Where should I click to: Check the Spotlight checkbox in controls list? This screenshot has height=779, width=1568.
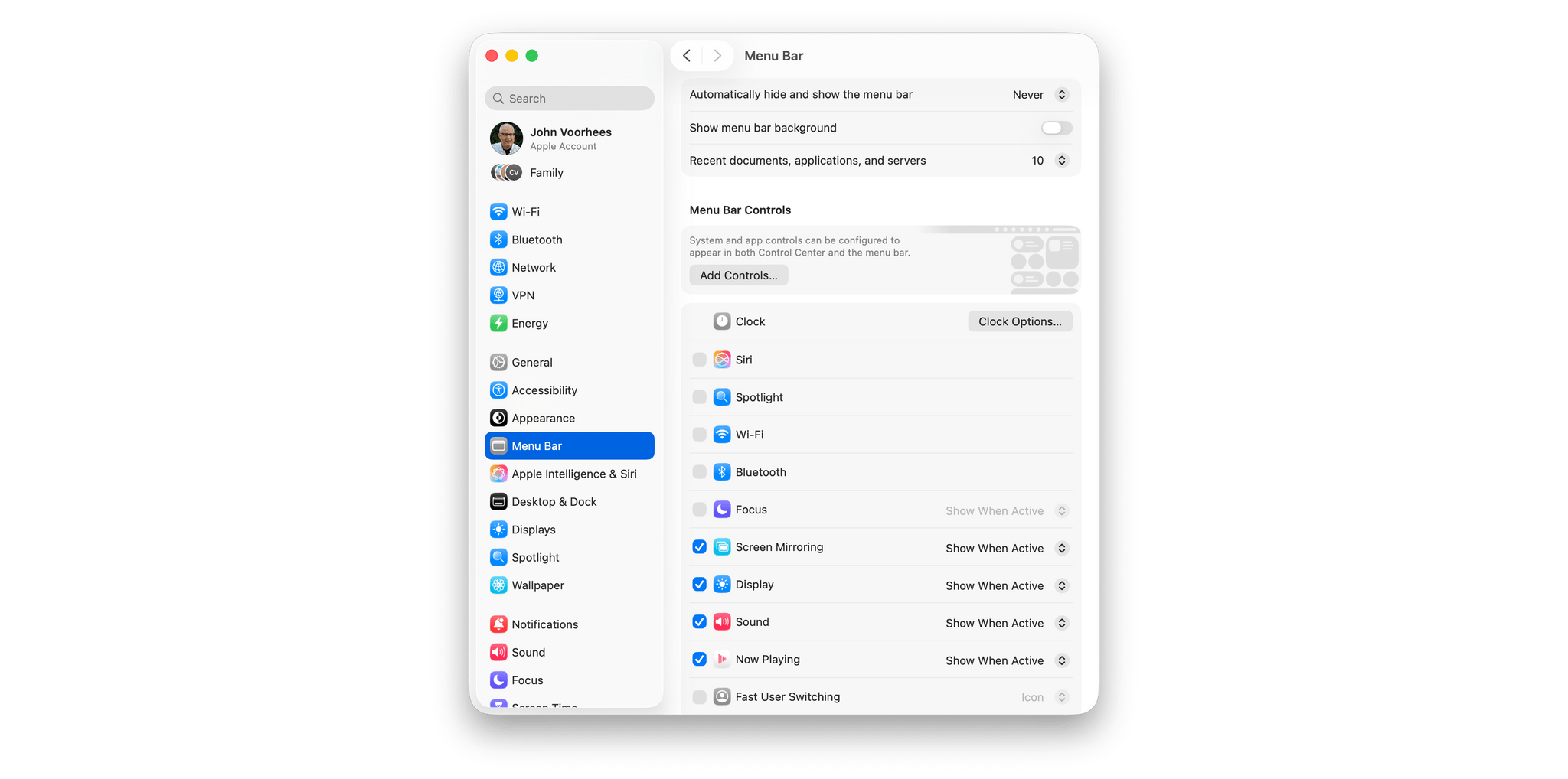coord(699,397)
